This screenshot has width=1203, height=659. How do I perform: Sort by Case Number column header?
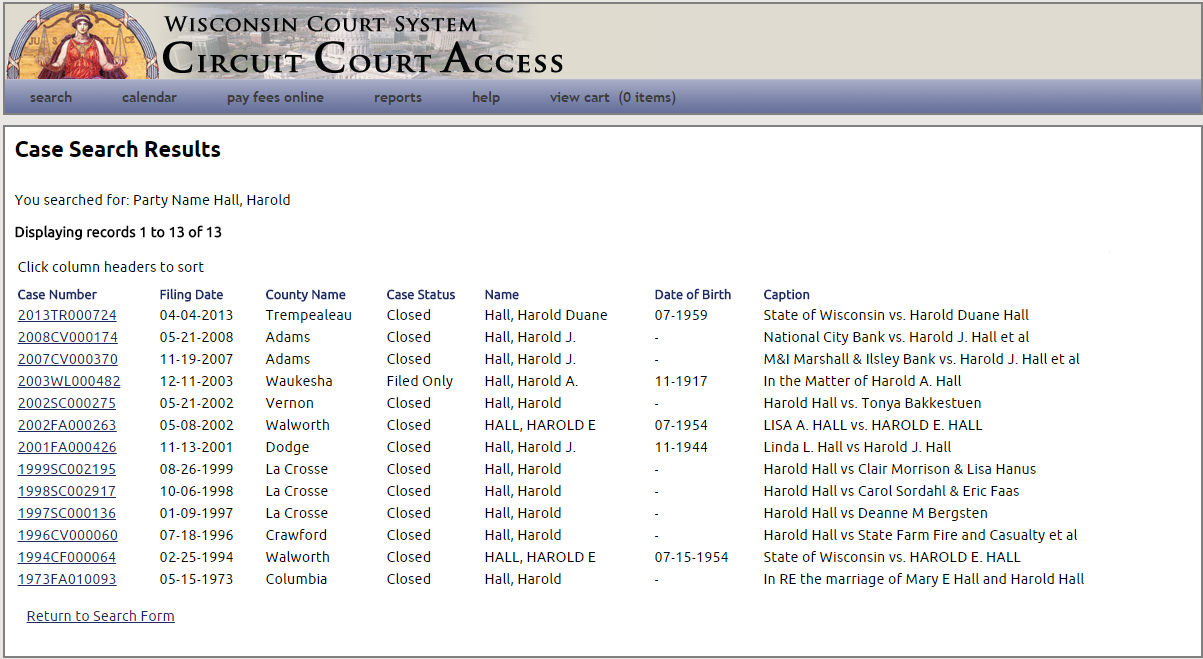tap(57, 295)
